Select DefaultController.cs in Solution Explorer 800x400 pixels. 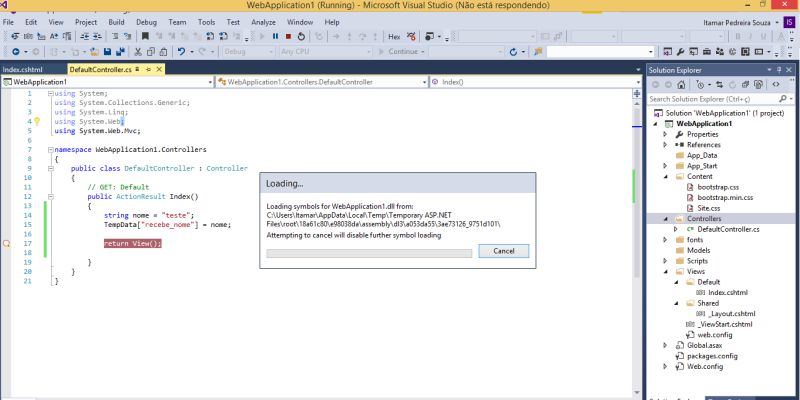click(x=728, y=230)
